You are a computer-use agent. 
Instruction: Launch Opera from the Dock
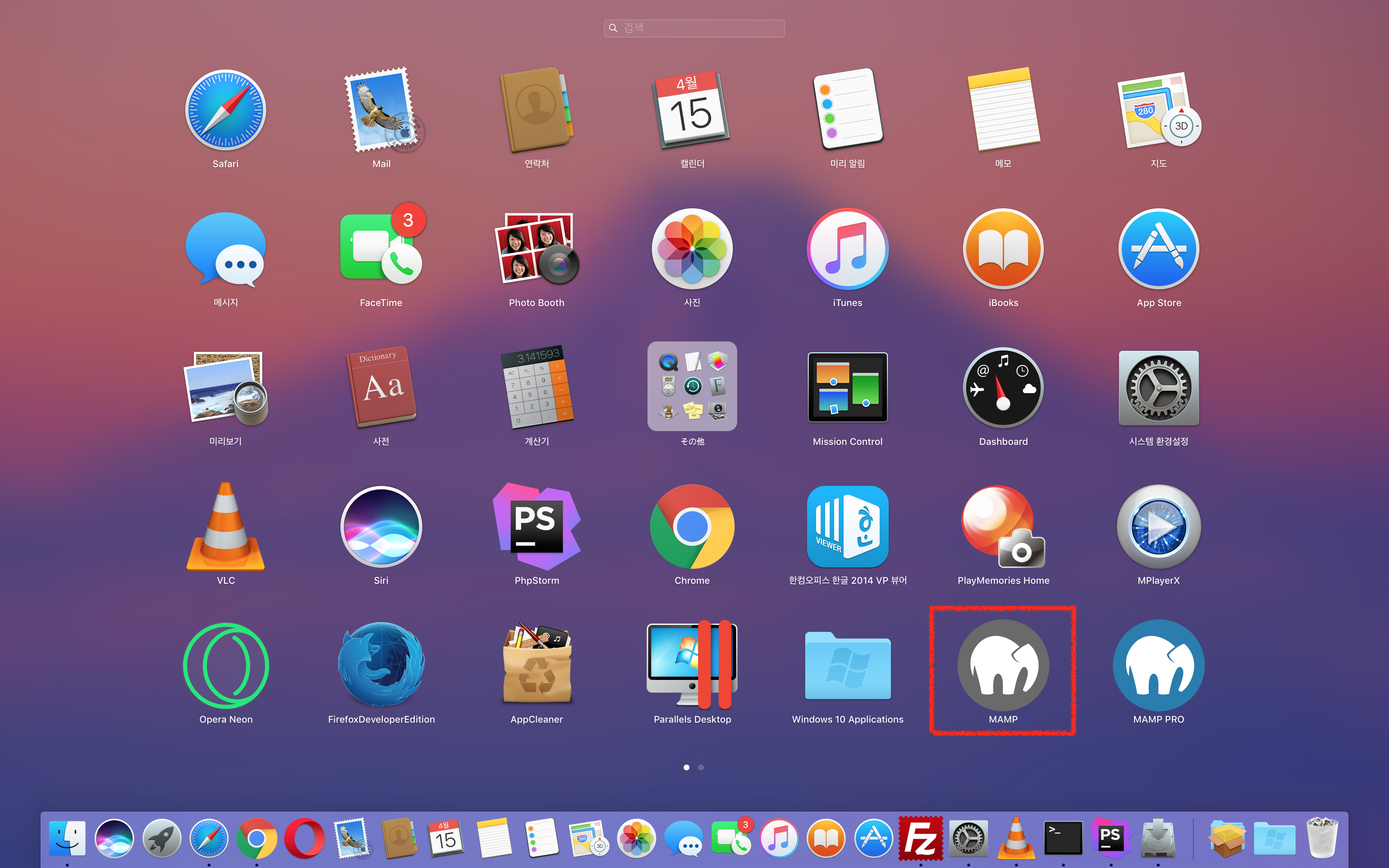tap(304, 838)
